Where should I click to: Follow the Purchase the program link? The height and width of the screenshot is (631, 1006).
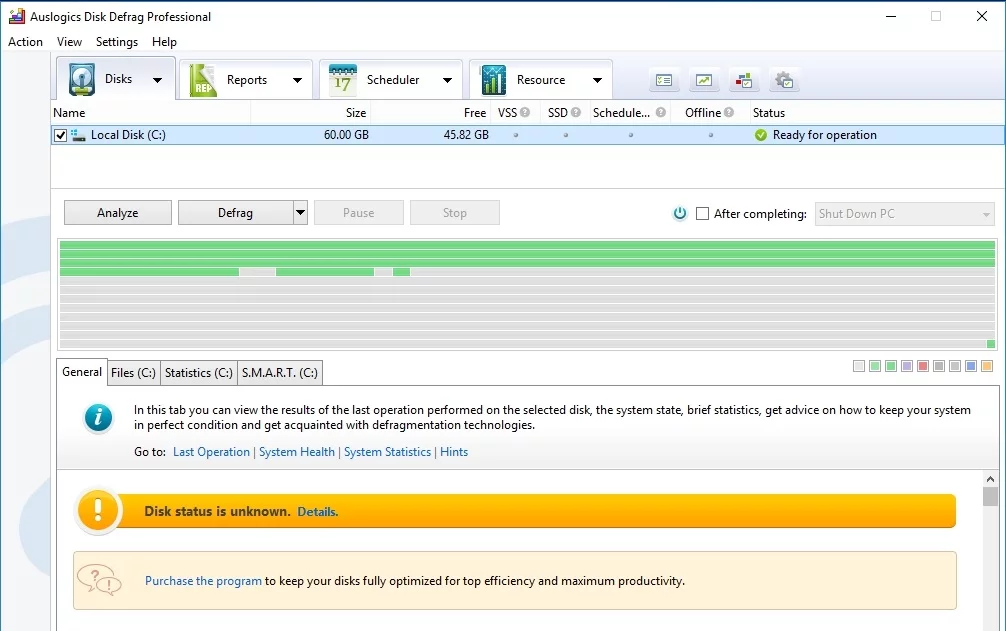(x=203, y=580)
